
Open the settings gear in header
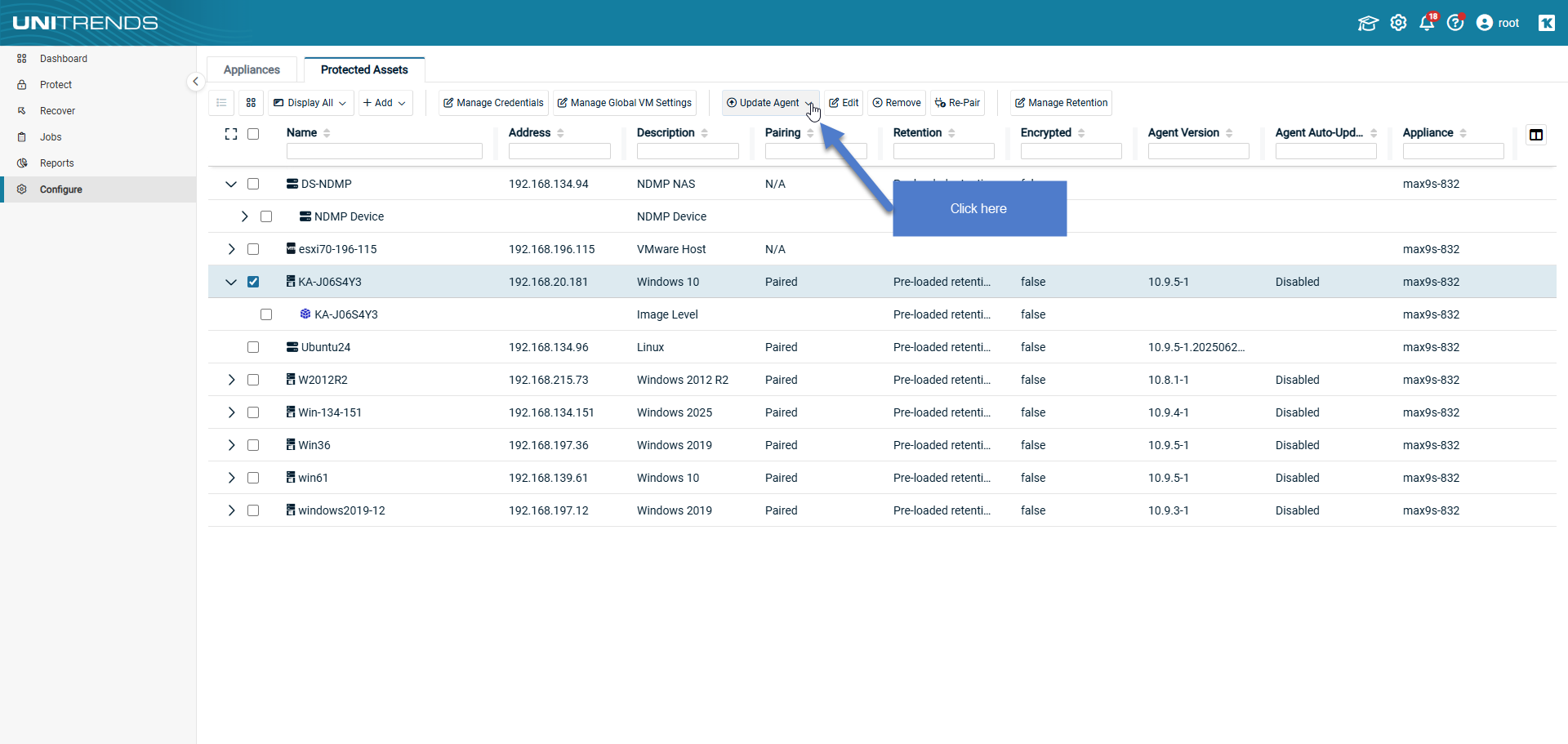tap(1398, 23)
